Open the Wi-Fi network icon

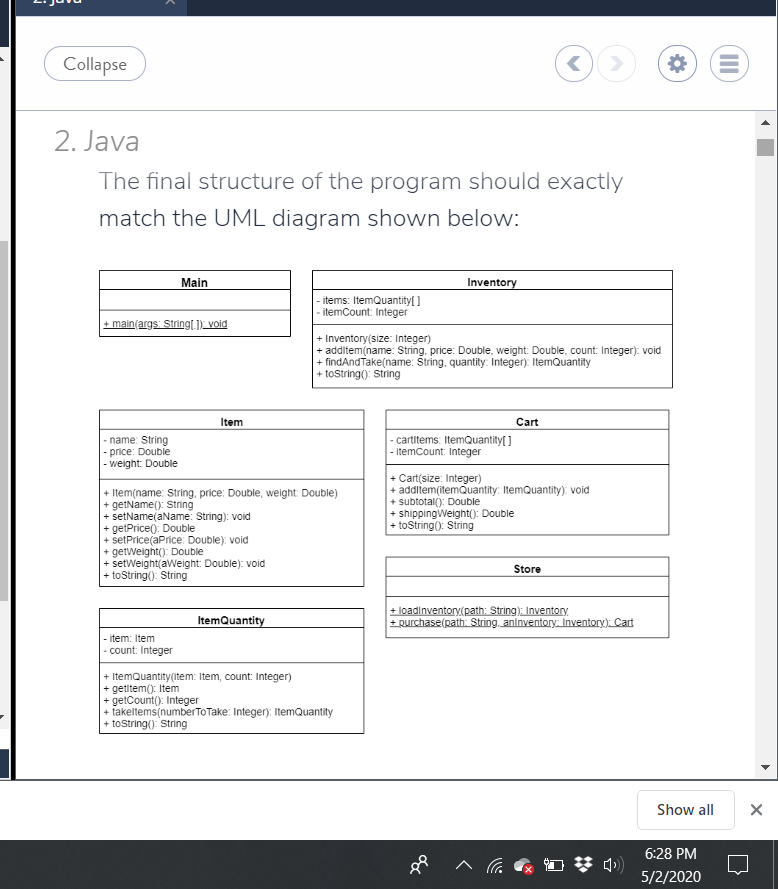(494, 865)
